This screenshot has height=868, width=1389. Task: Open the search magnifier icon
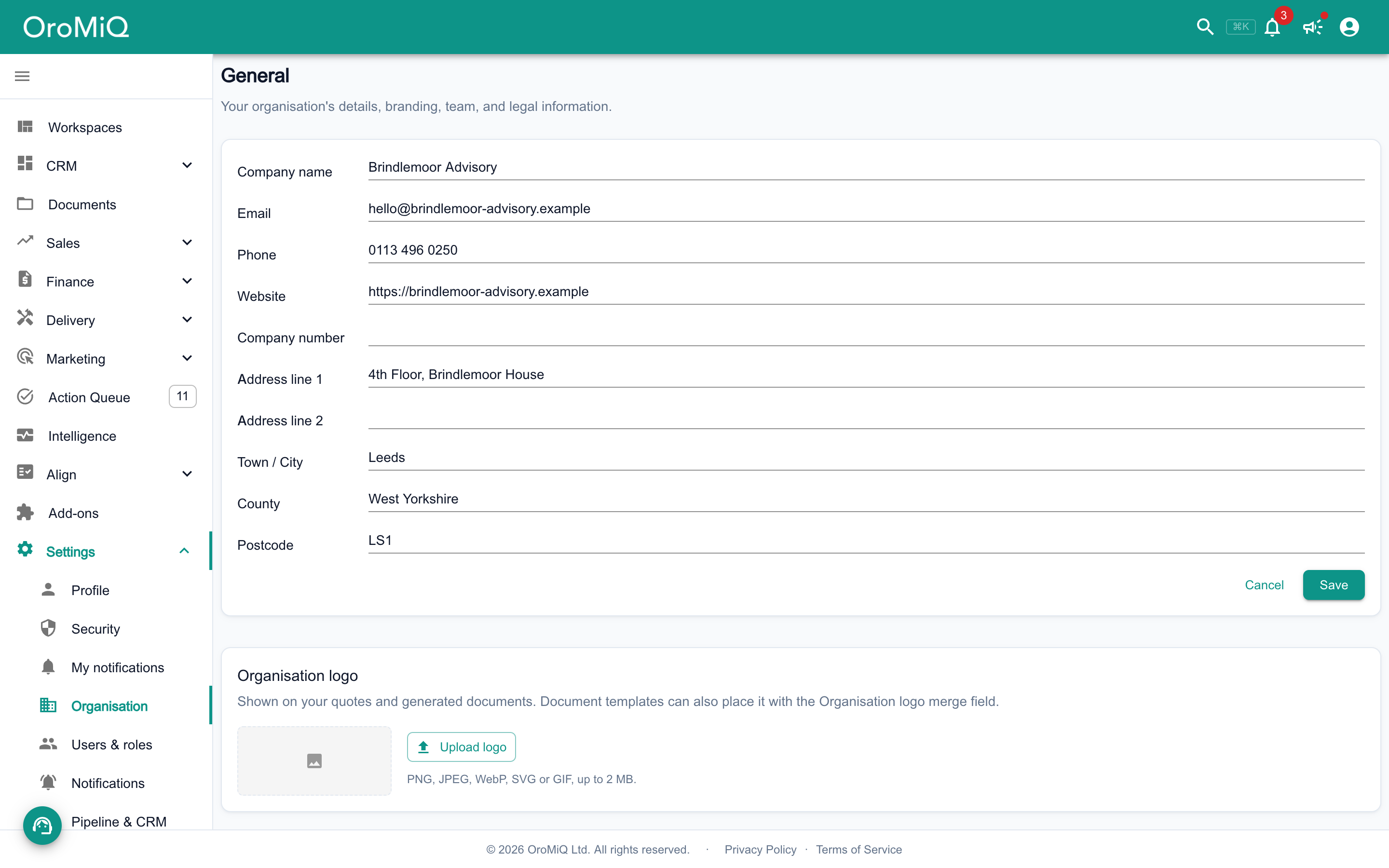coord(1205,27)
